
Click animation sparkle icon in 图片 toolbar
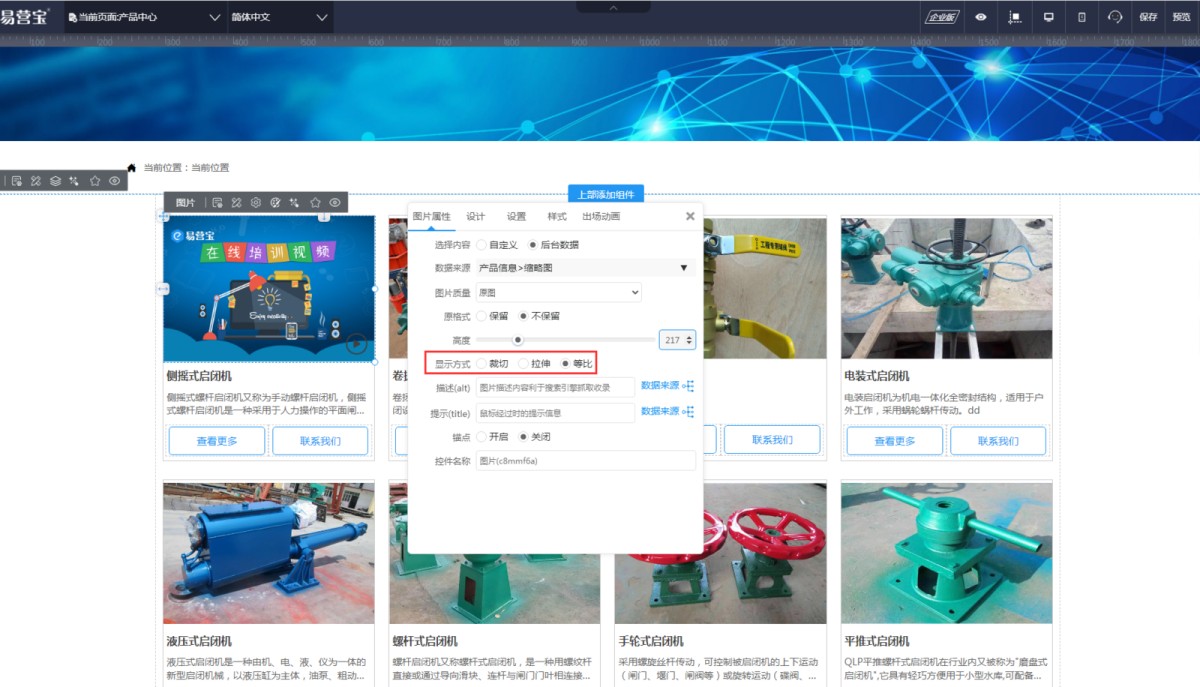point(295,203)
